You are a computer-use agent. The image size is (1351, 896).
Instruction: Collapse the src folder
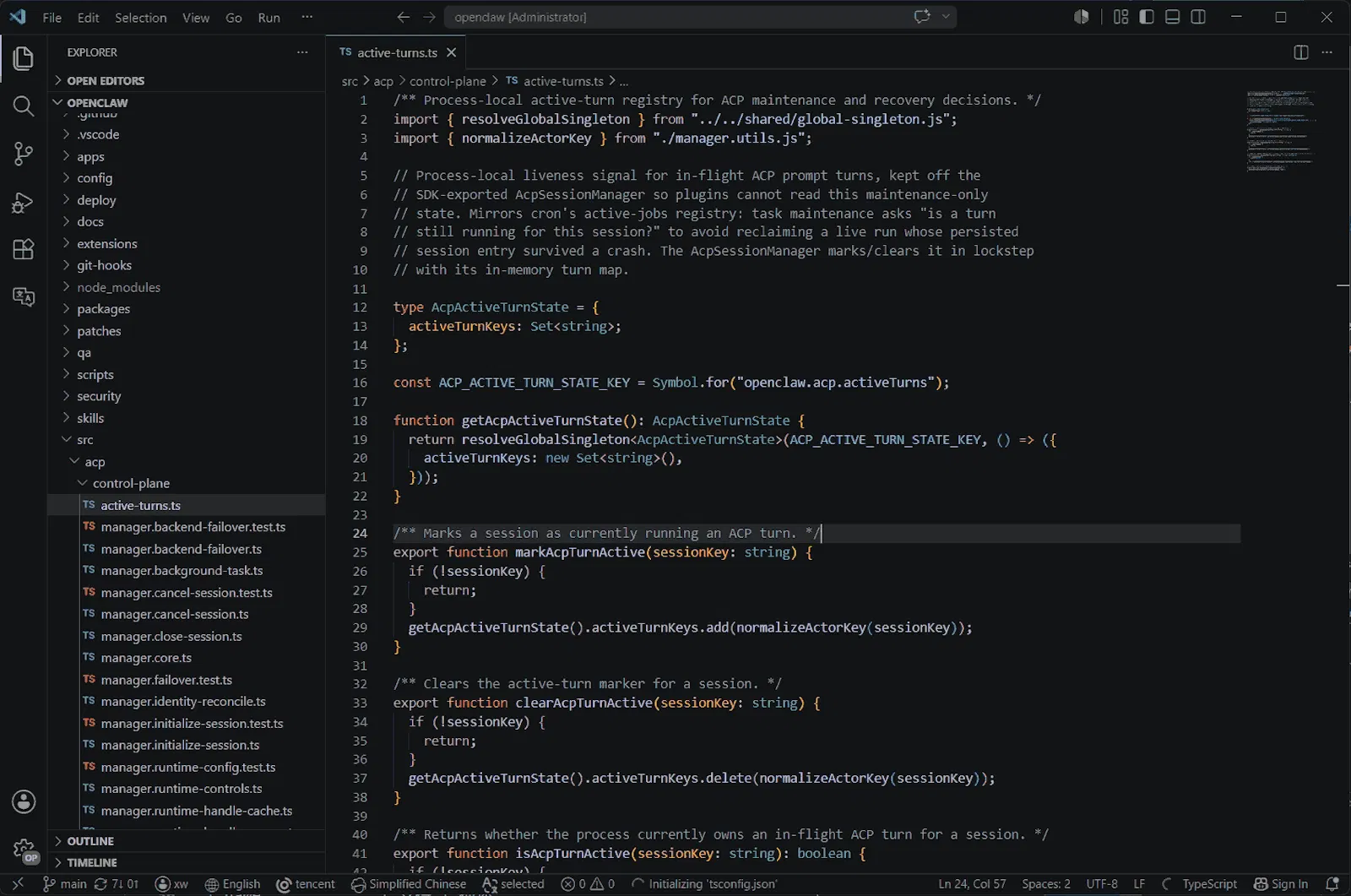[187, 440]
